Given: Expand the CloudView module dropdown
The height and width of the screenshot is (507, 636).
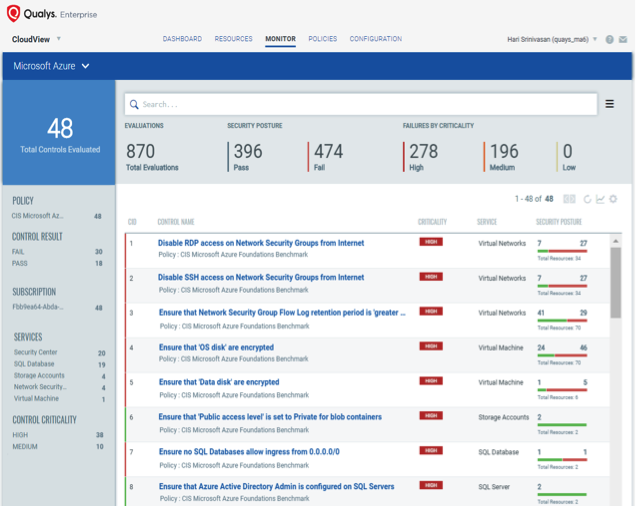Looking at the screenshot, I should (58, 39).
